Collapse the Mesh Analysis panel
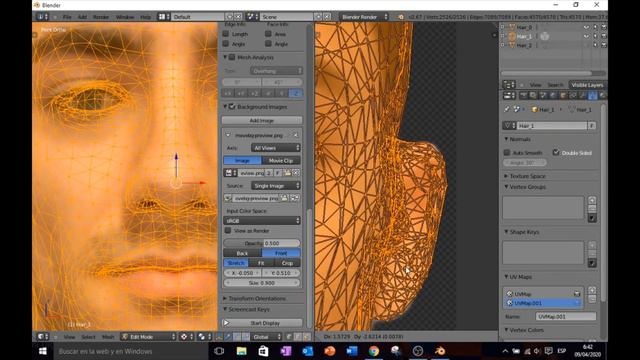This screenshot has height=360, width=640. point(225,57)
